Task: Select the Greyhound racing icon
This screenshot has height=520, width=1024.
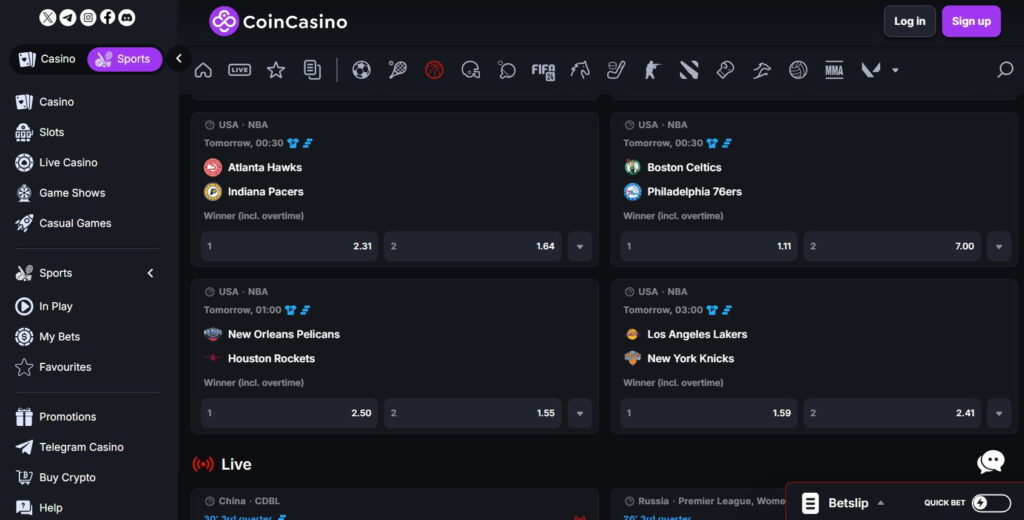Action: 761,70
